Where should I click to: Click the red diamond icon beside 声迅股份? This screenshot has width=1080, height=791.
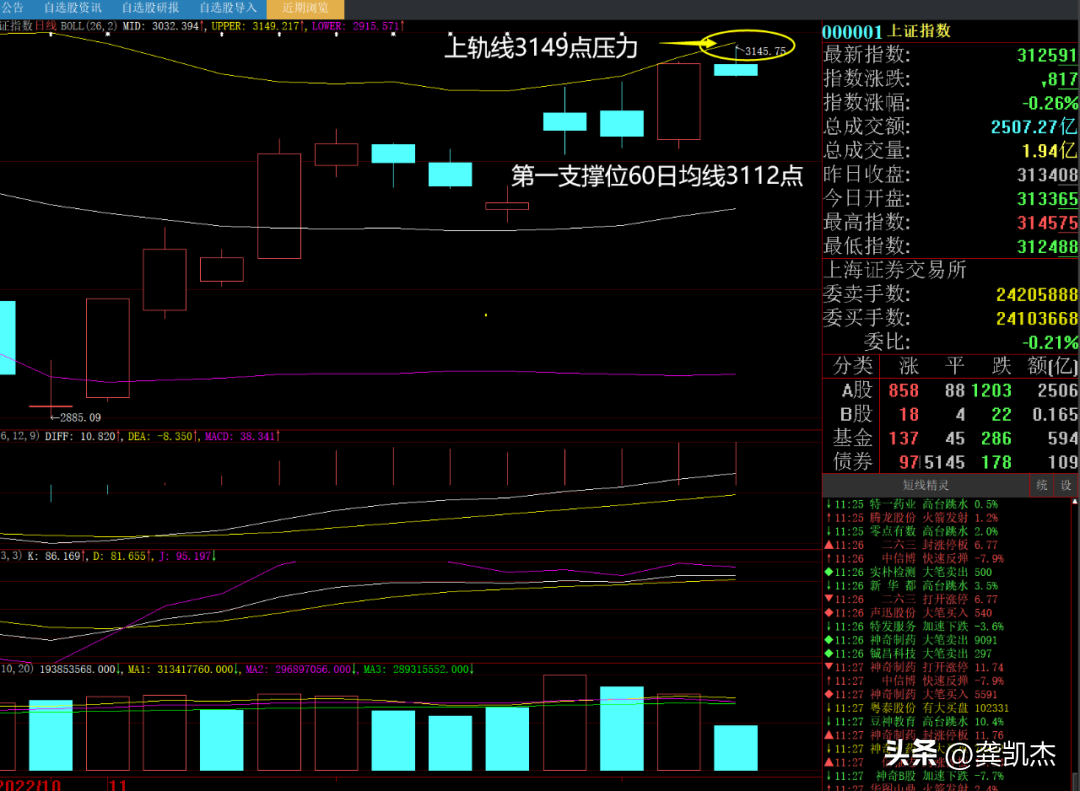(829, 613)
